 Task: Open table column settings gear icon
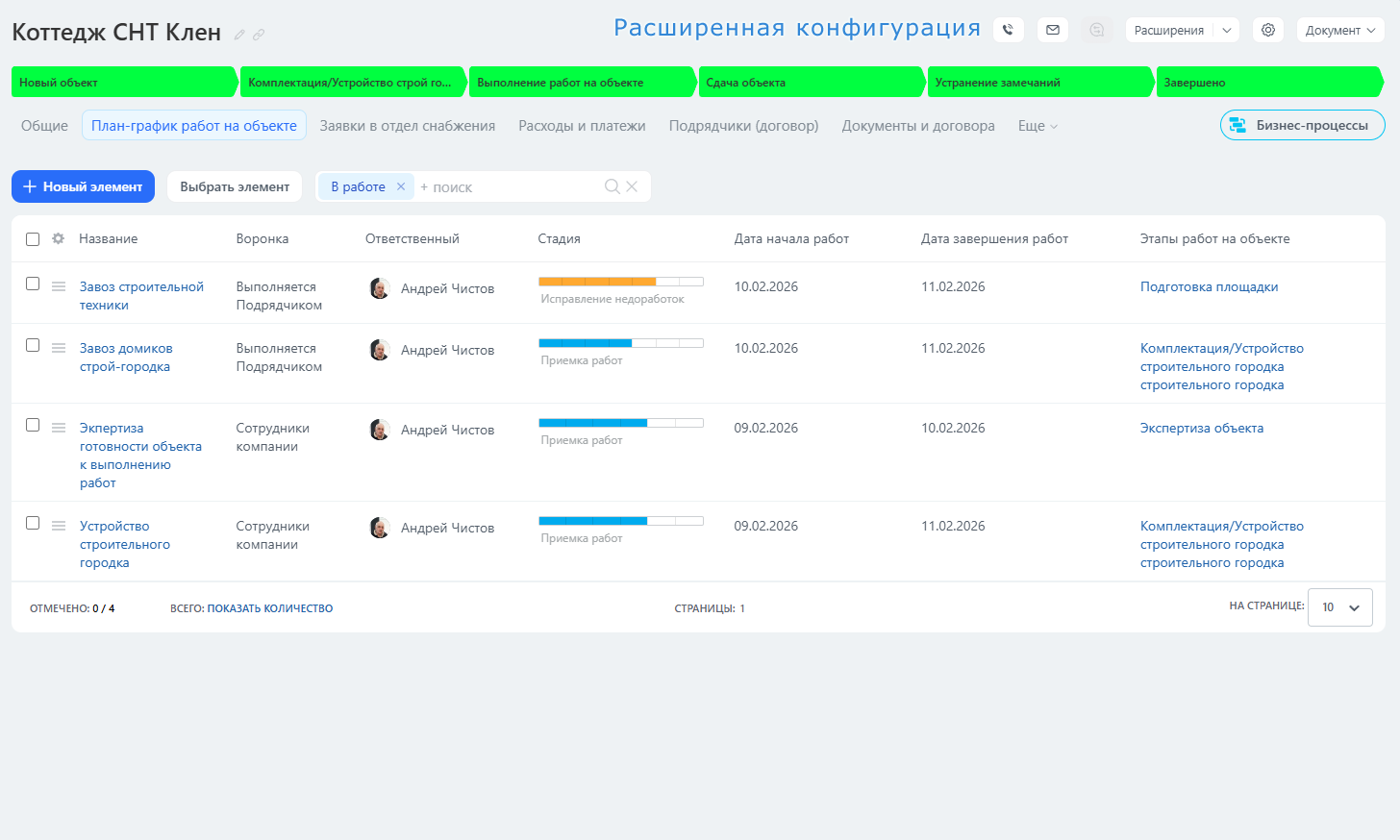tap(59, 238)
